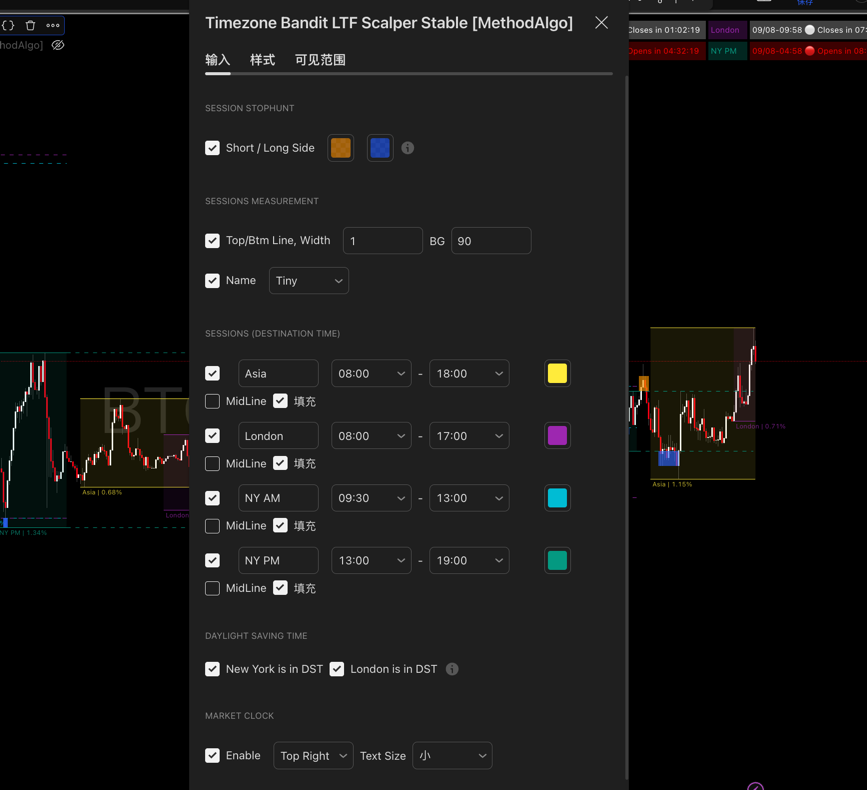Click the London session name field

click(x=278, y=436)
